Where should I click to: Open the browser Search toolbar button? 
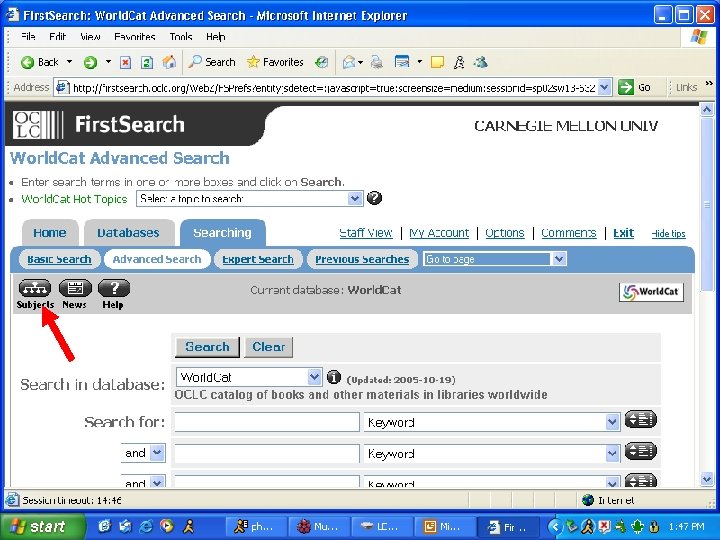[x=212, y=62]
